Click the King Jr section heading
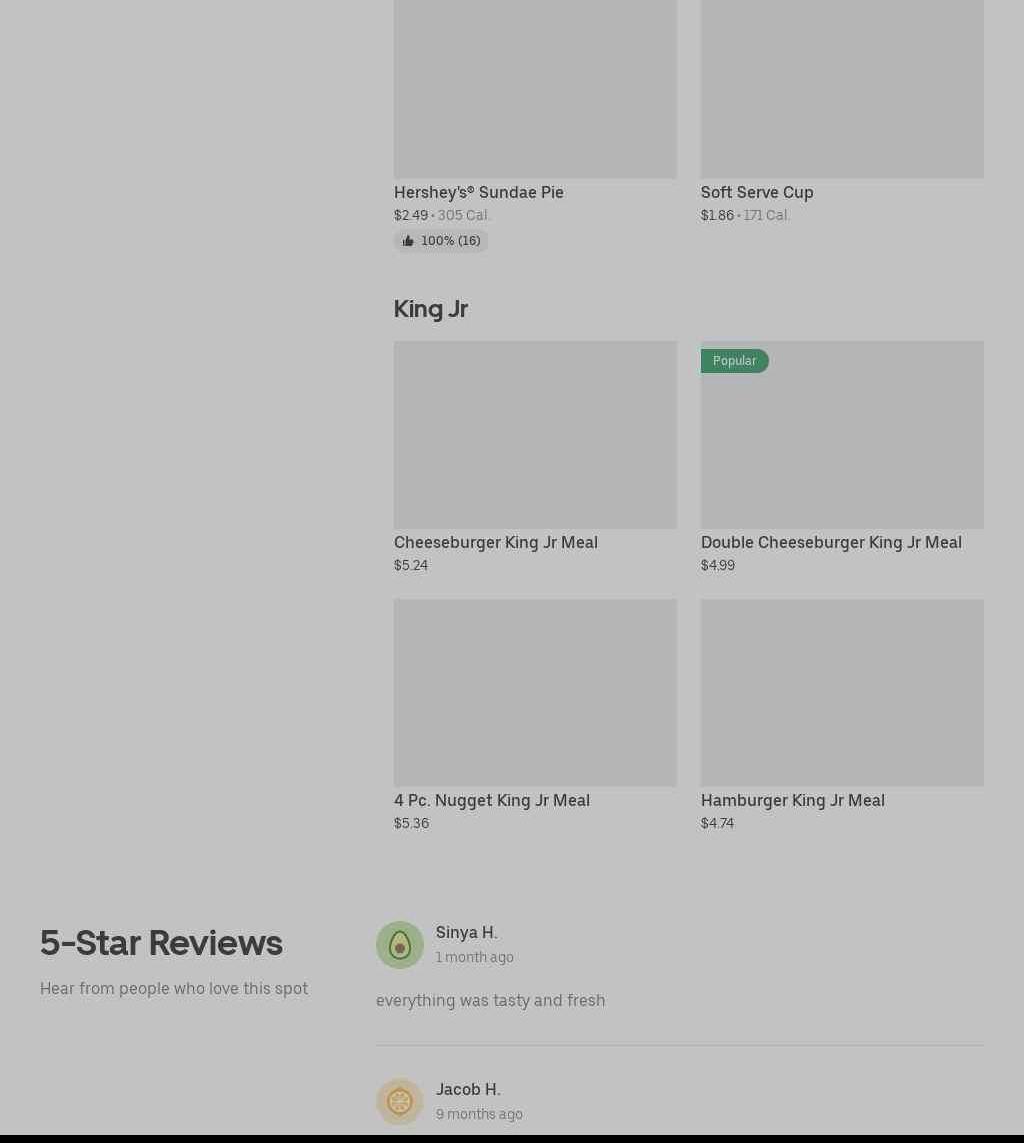 click(x=431, y=309)
